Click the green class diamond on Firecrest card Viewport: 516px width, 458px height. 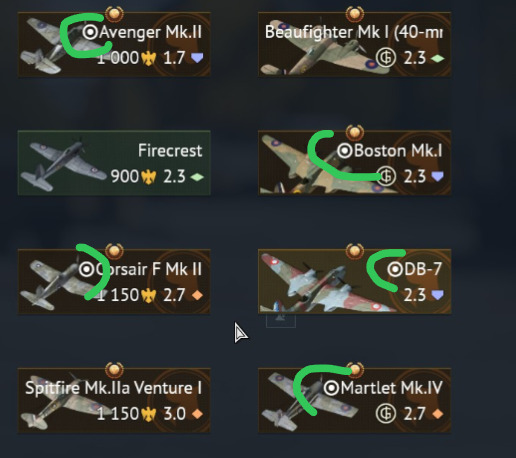click(197, 177)
